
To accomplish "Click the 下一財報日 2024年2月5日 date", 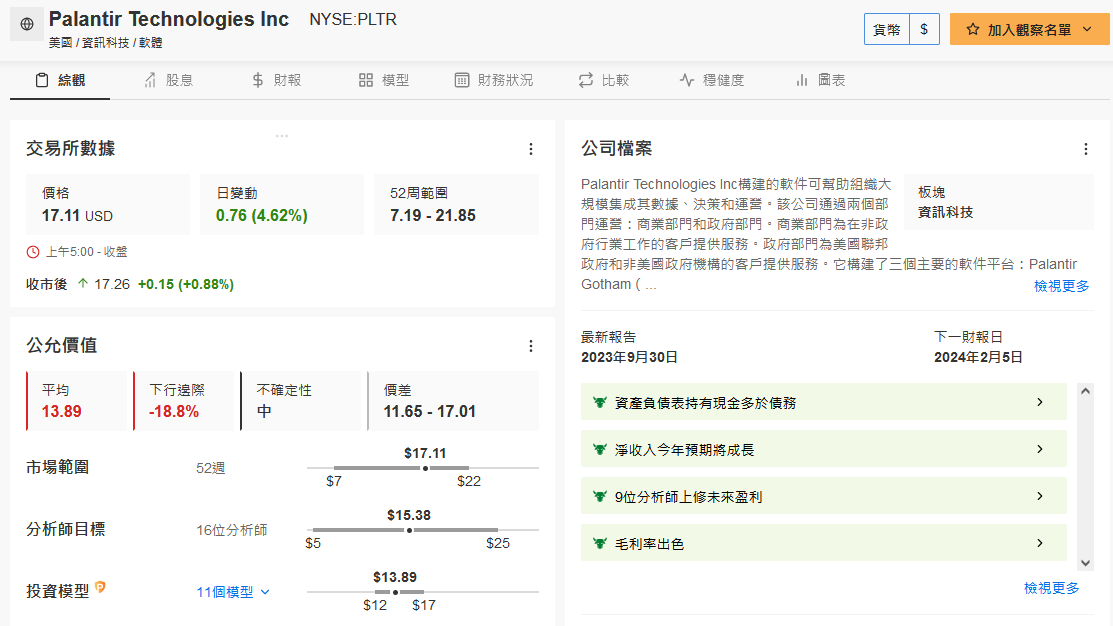I will (x=978, y=357).
